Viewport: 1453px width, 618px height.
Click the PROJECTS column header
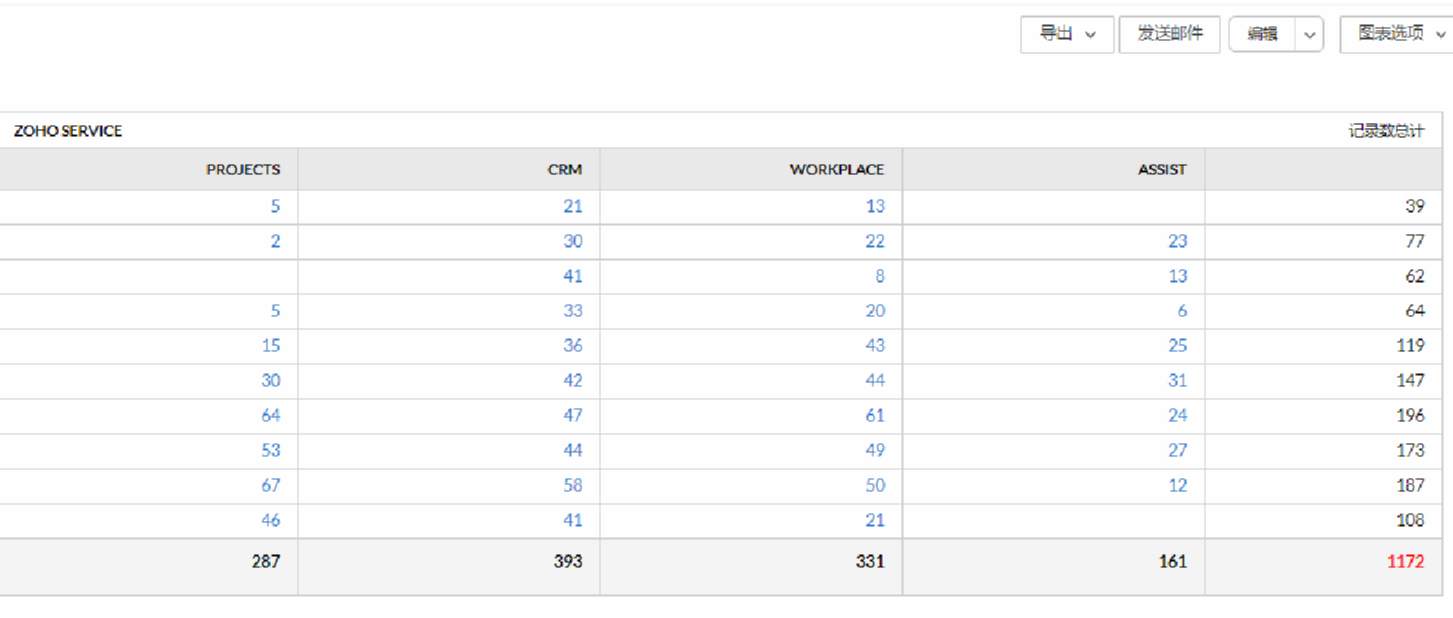click(243, 170)
